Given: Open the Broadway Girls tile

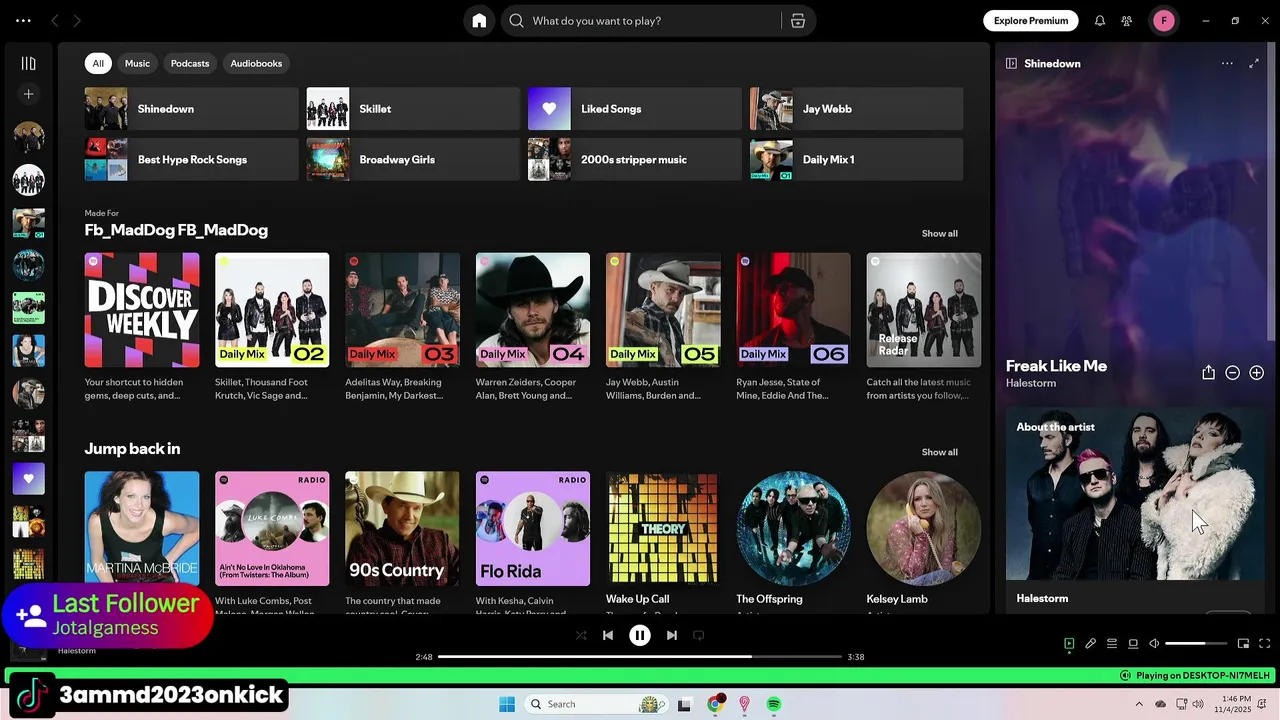Looking at the screenshot, I should (413, 160).
